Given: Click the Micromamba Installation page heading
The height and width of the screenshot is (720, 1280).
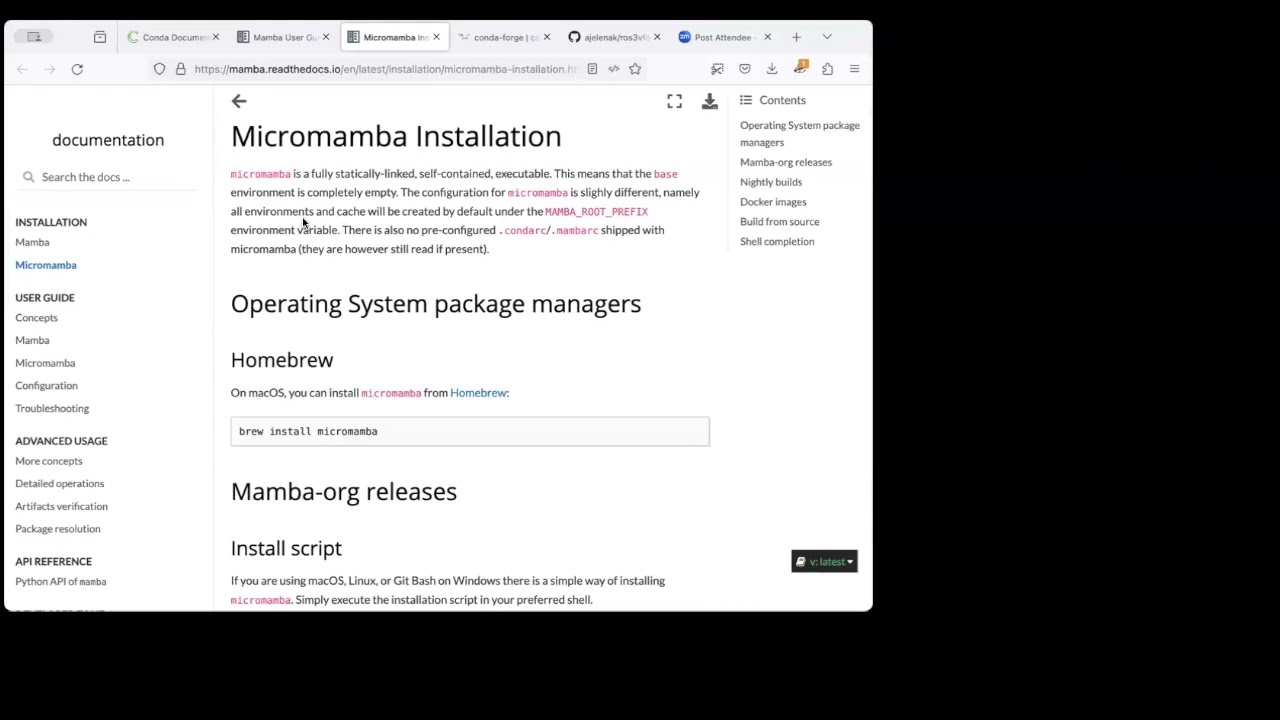Looking at the screenshot, I should pyautogui.click(x=396, y=136).
